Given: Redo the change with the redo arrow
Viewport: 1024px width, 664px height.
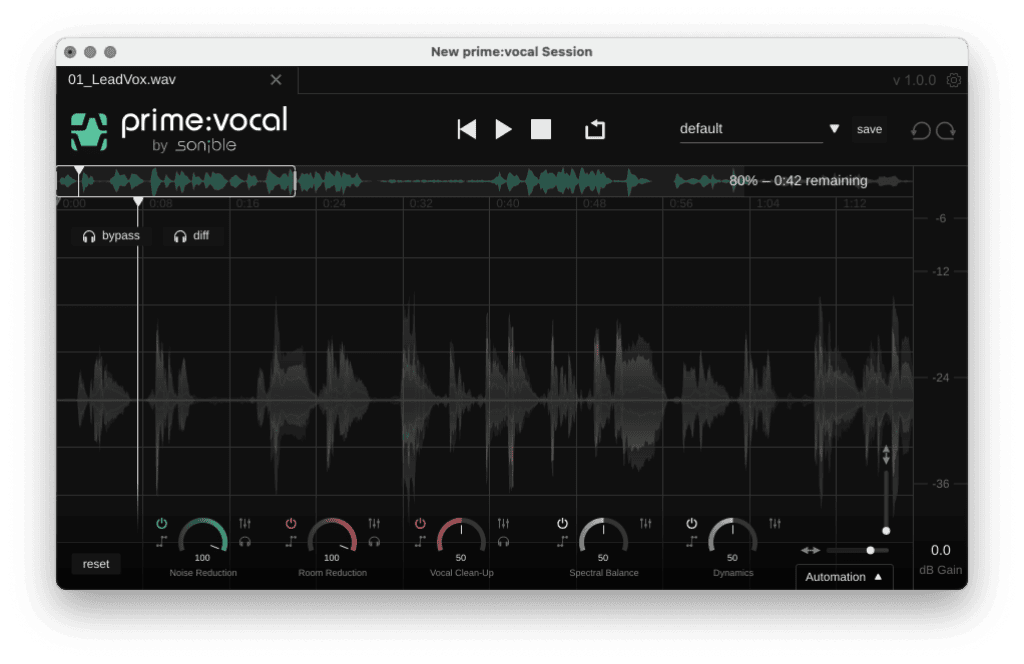Looking at the screenshot, I should click(946, 131).
